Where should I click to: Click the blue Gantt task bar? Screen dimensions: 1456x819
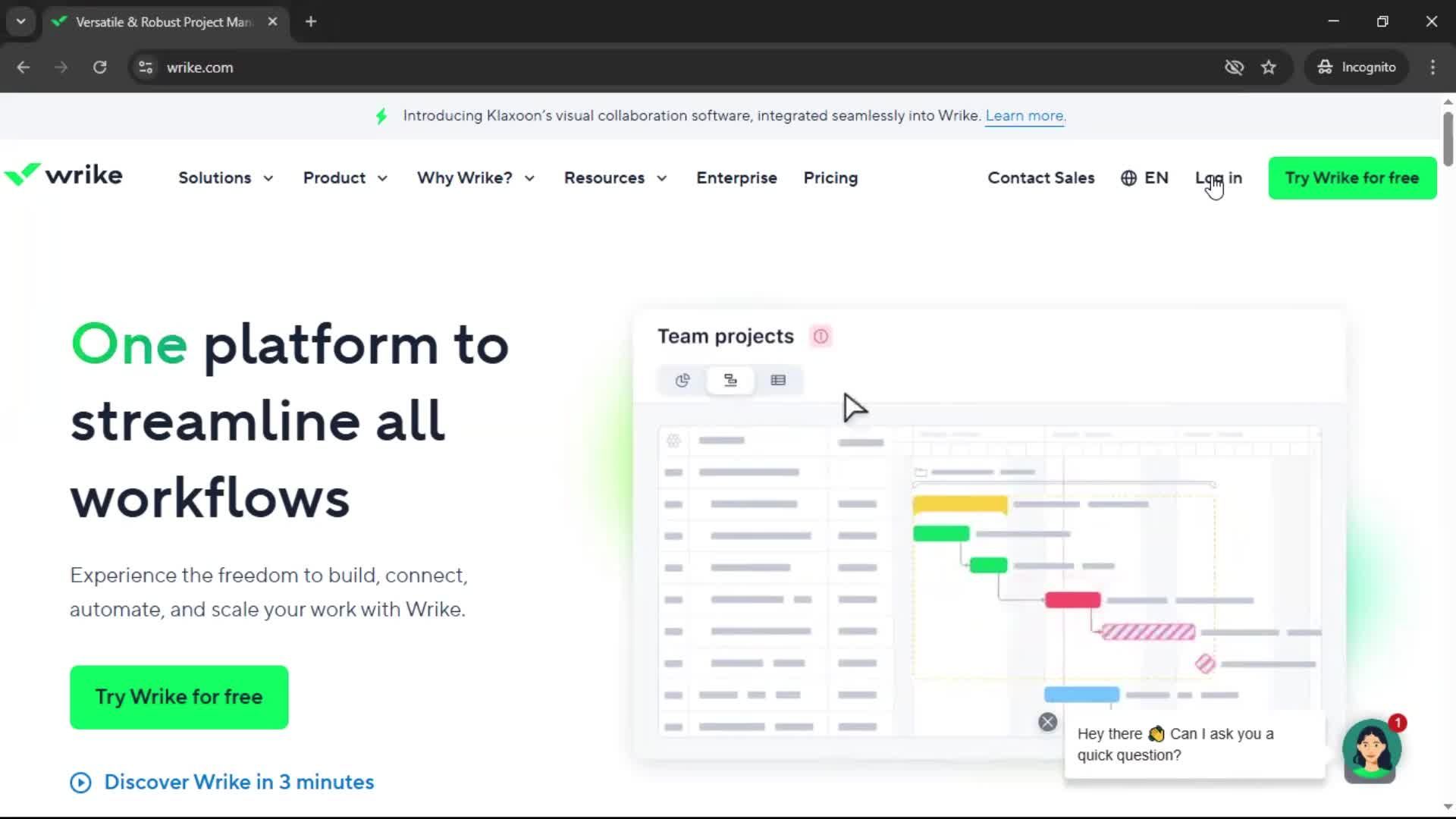[1081, 694]
